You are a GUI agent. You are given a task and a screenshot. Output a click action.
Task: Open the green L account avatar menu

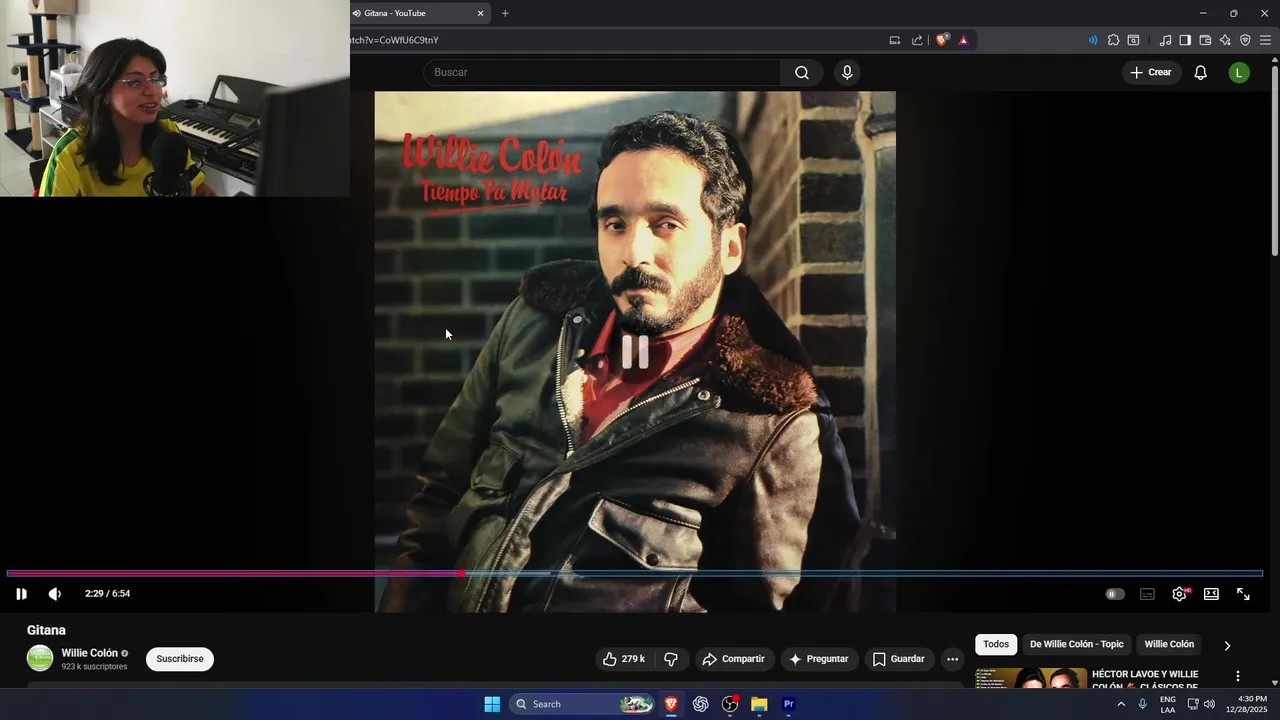[x=1239, y=72]
